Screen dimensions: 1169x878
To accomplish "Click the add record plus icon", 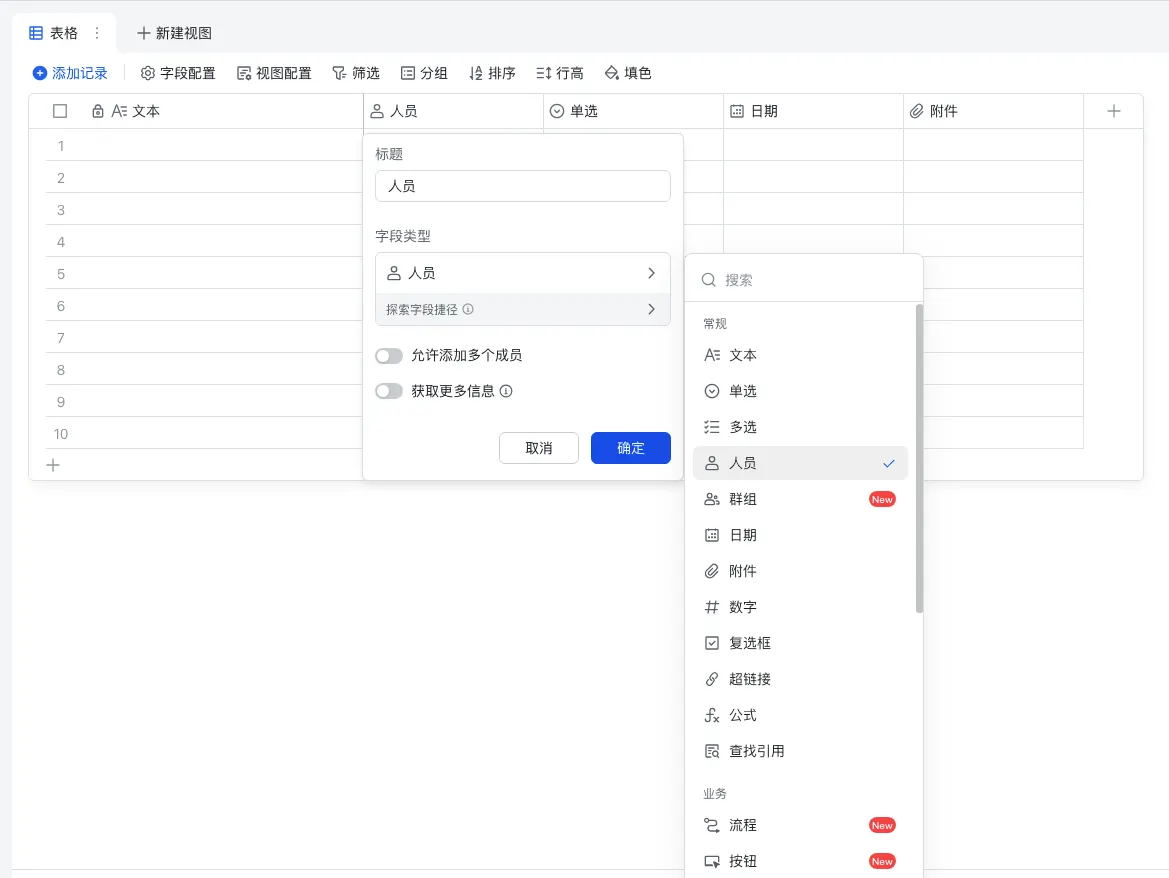I will pyautogui.click(x=40, y=73).
